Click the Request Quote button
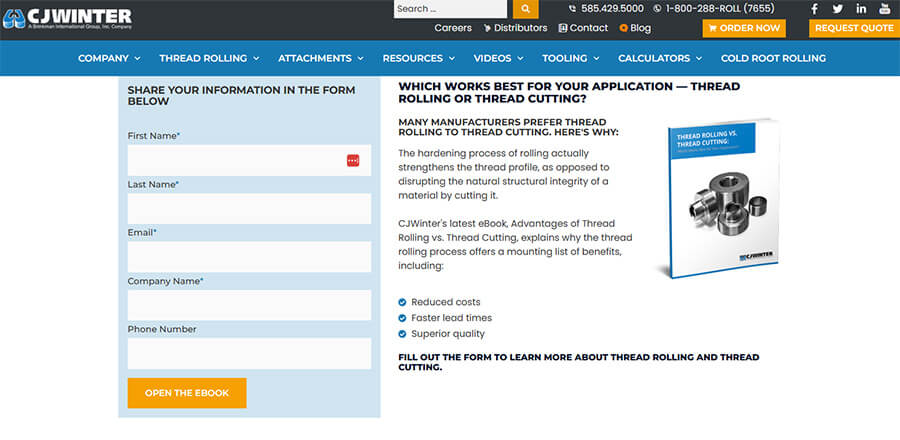Viewport: 900px width, 440px height. (854, 28)
